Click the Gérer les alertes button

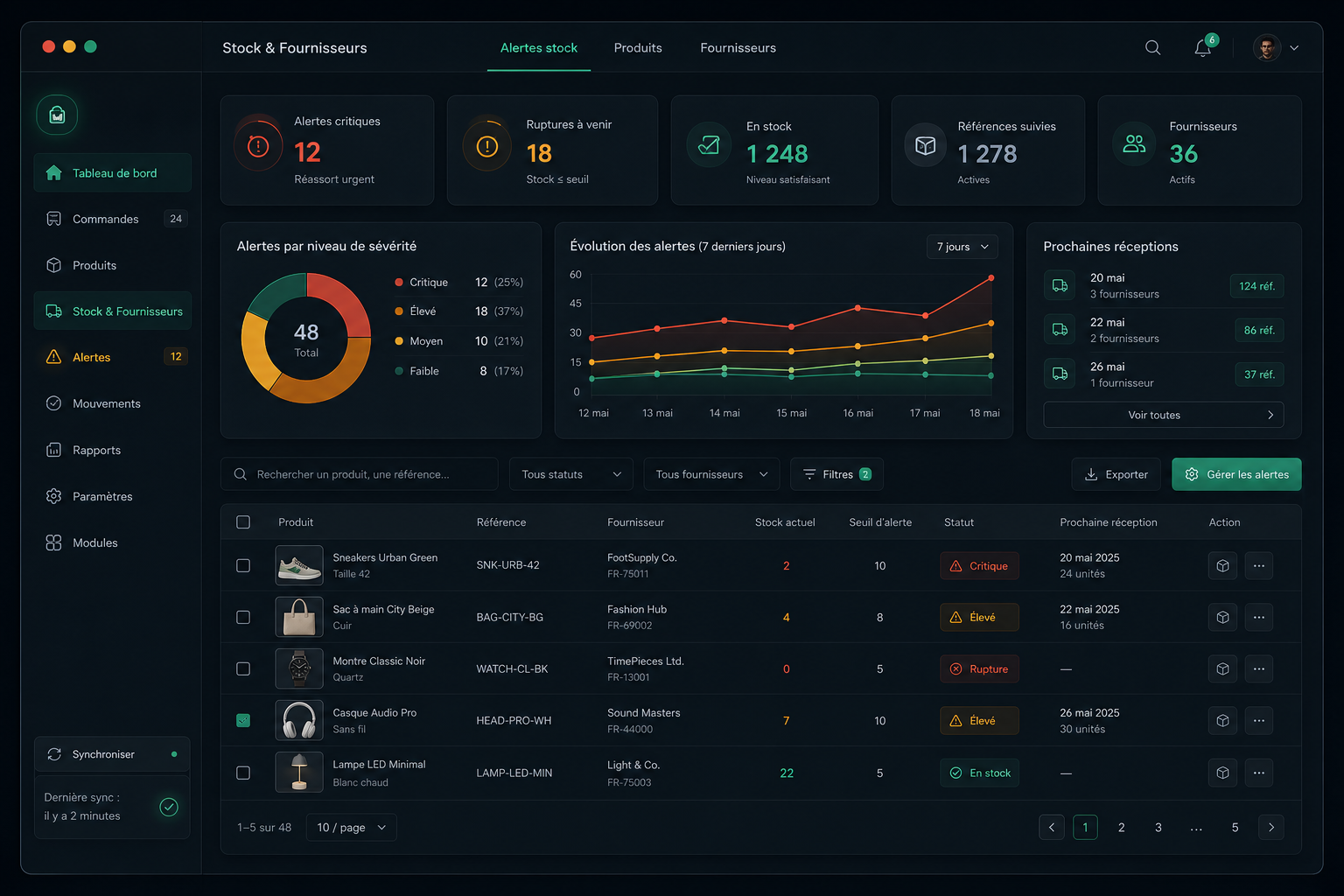pyautogui.click(x=1236, y=474)
